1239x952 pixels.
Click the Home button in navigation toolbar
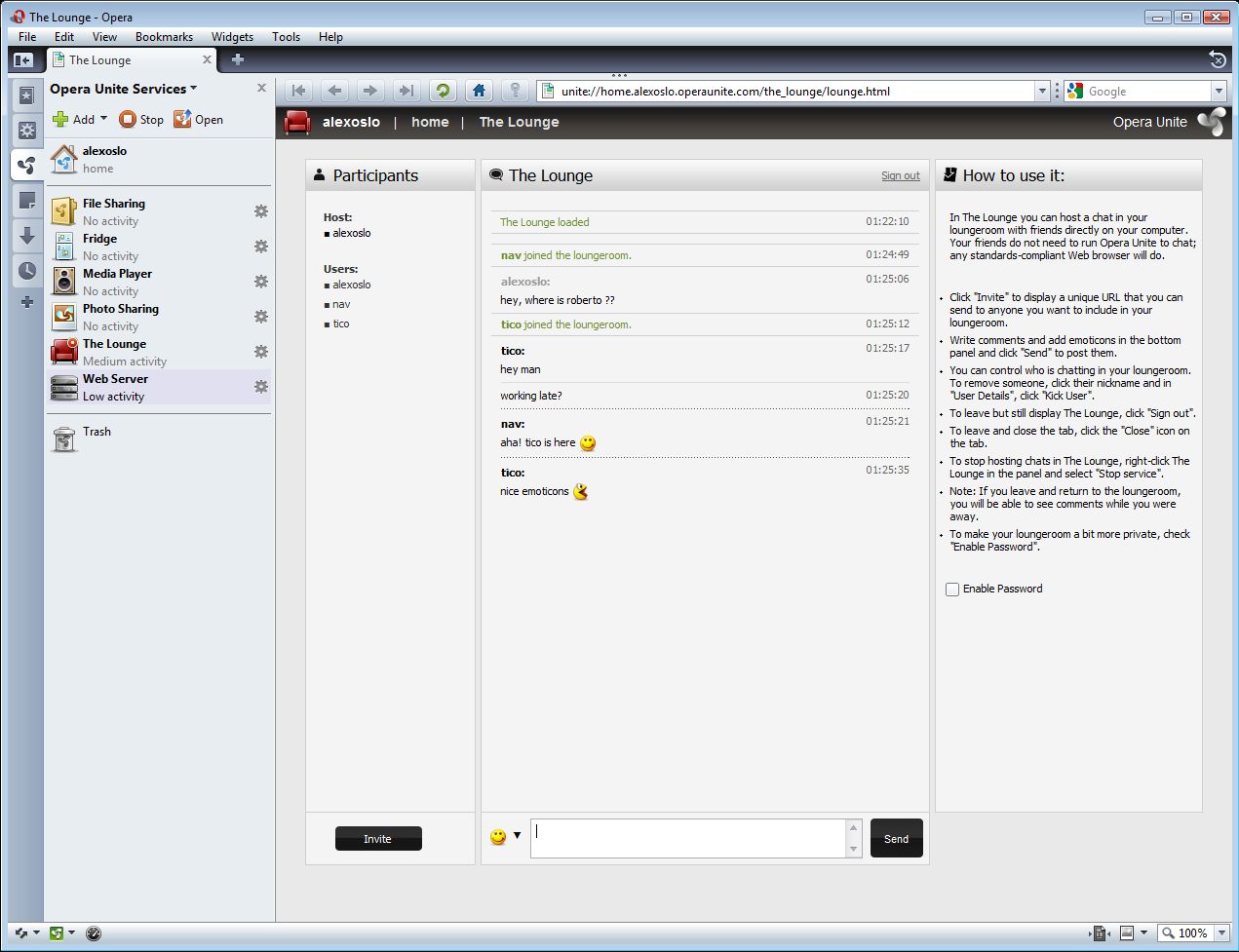point(479,91)
